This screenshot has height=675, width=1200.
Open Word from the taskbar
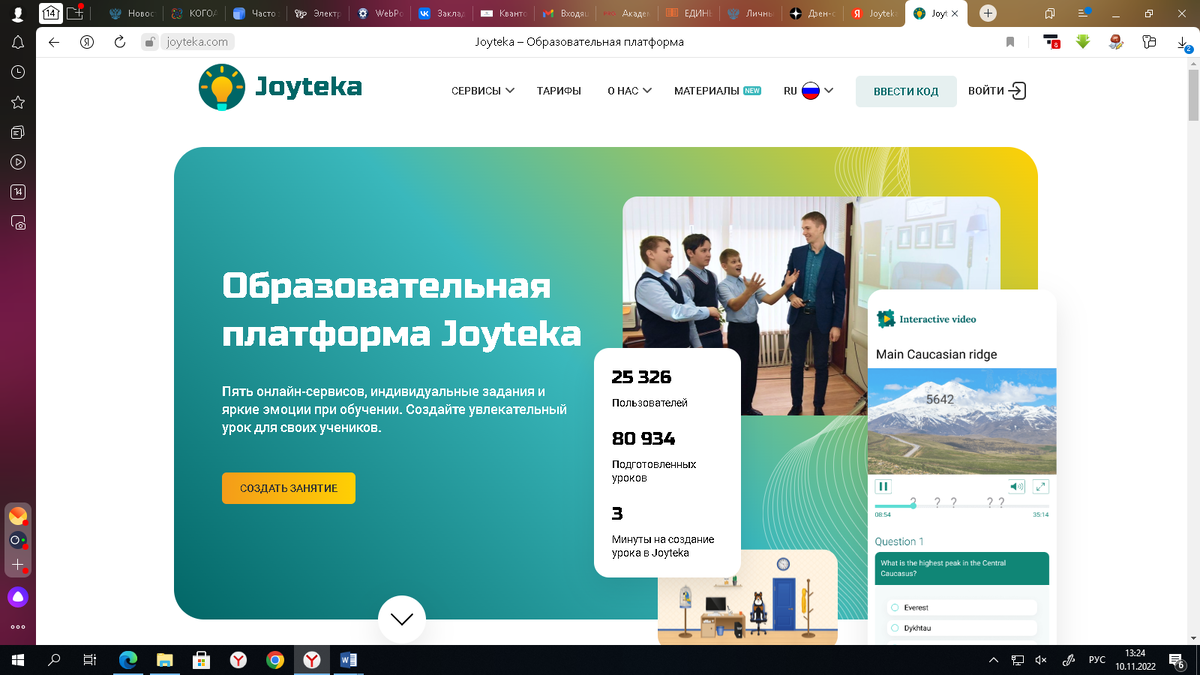click(x=349, y=660)
